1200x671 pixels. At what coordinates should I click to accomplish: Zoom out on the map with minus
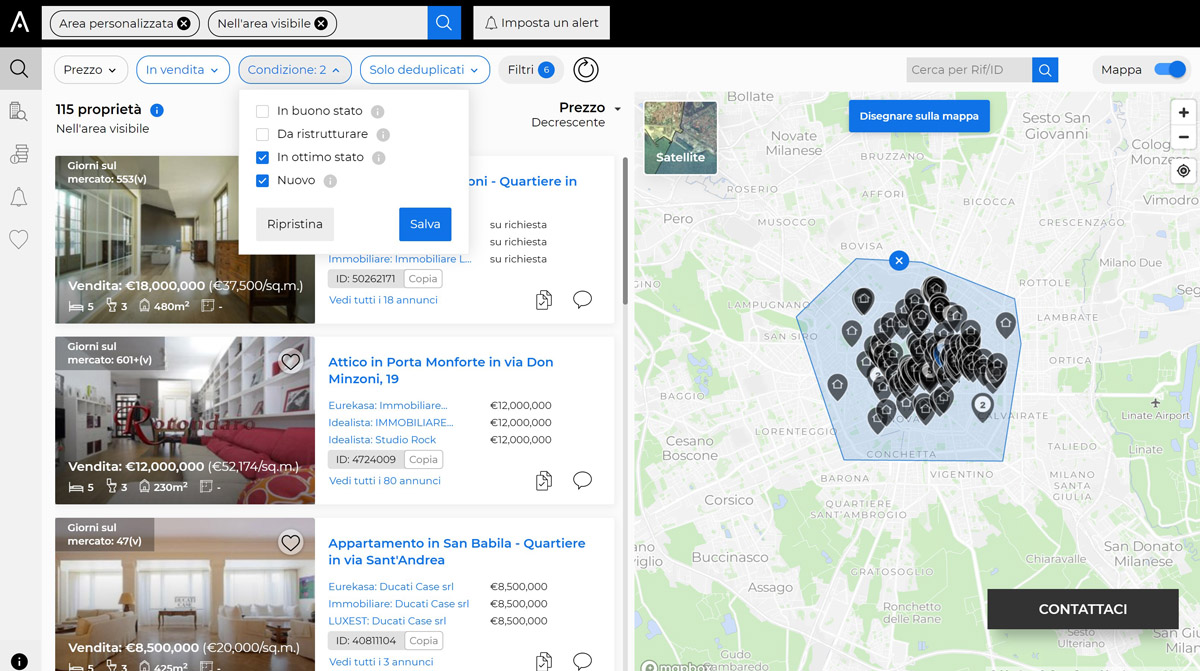click(x=1184, y=138)
